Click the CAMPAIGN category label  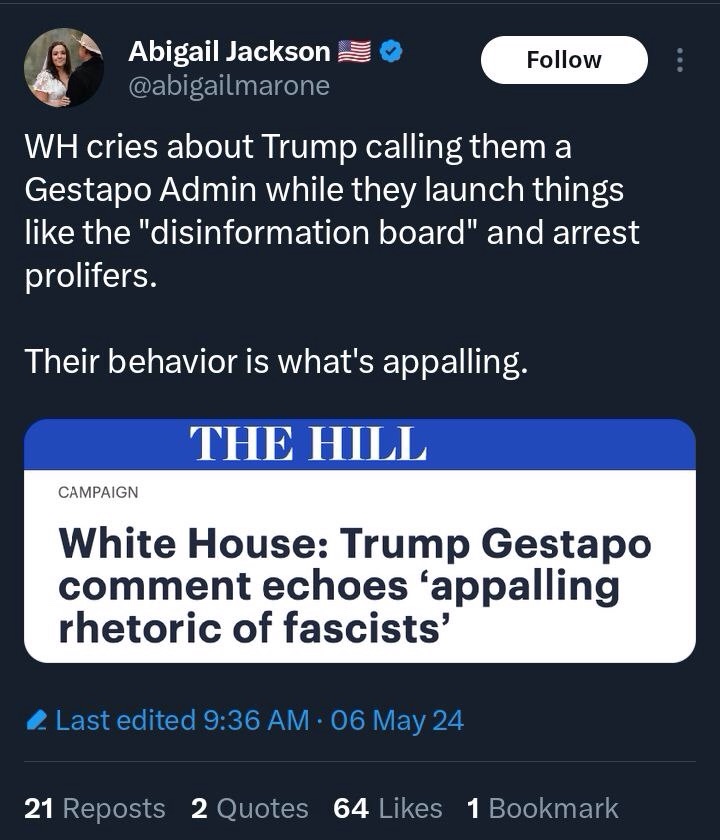(x=98, y=492)
